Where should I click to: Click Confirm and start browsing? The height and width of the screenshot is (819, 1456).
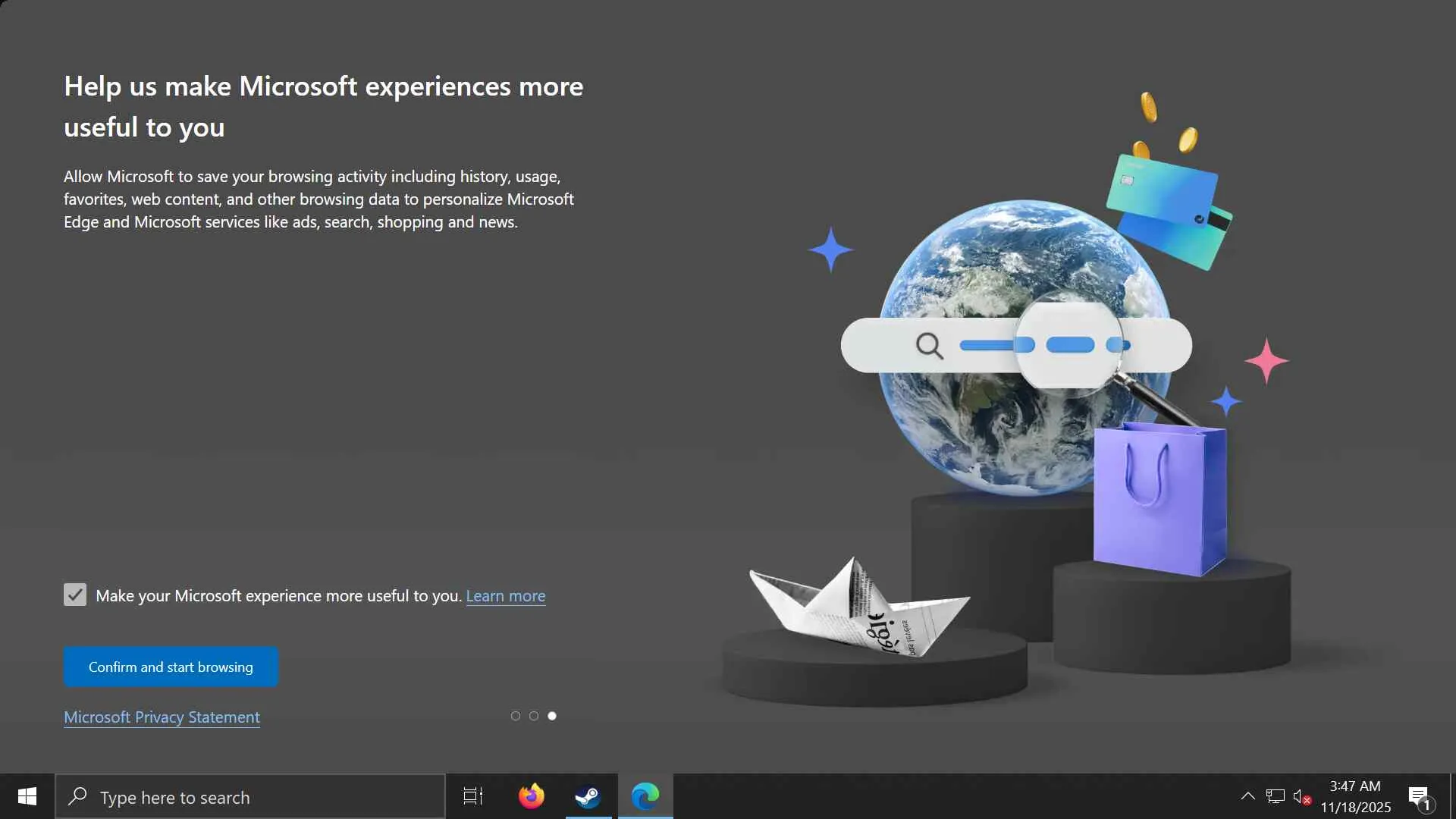coord(171,667)
